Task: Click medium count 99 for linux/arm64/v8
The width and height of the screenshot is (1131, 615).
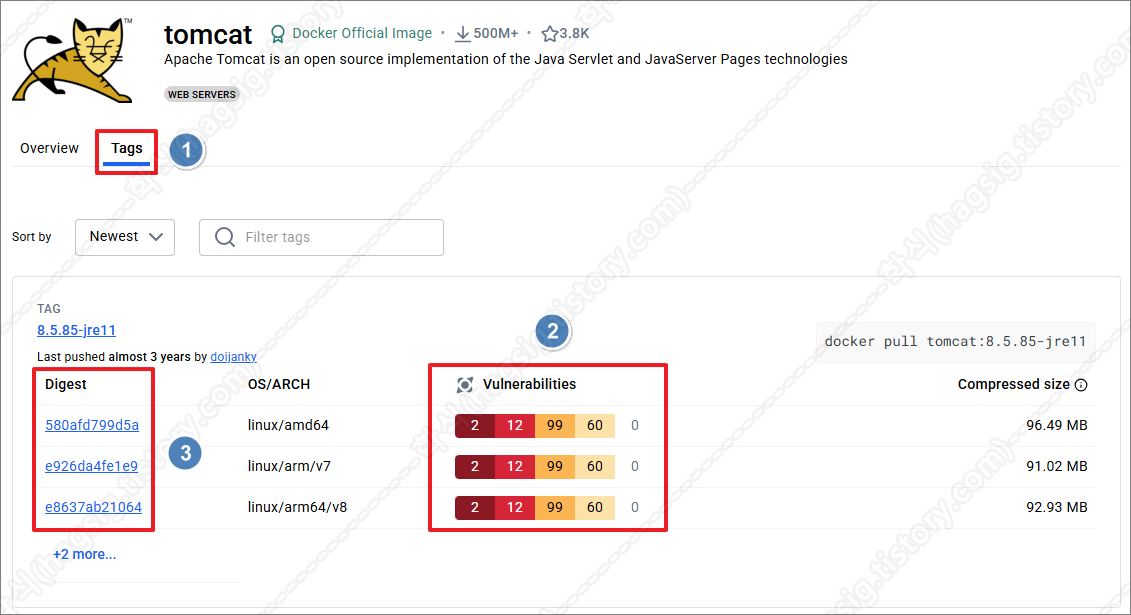Action: click(555, 508)
